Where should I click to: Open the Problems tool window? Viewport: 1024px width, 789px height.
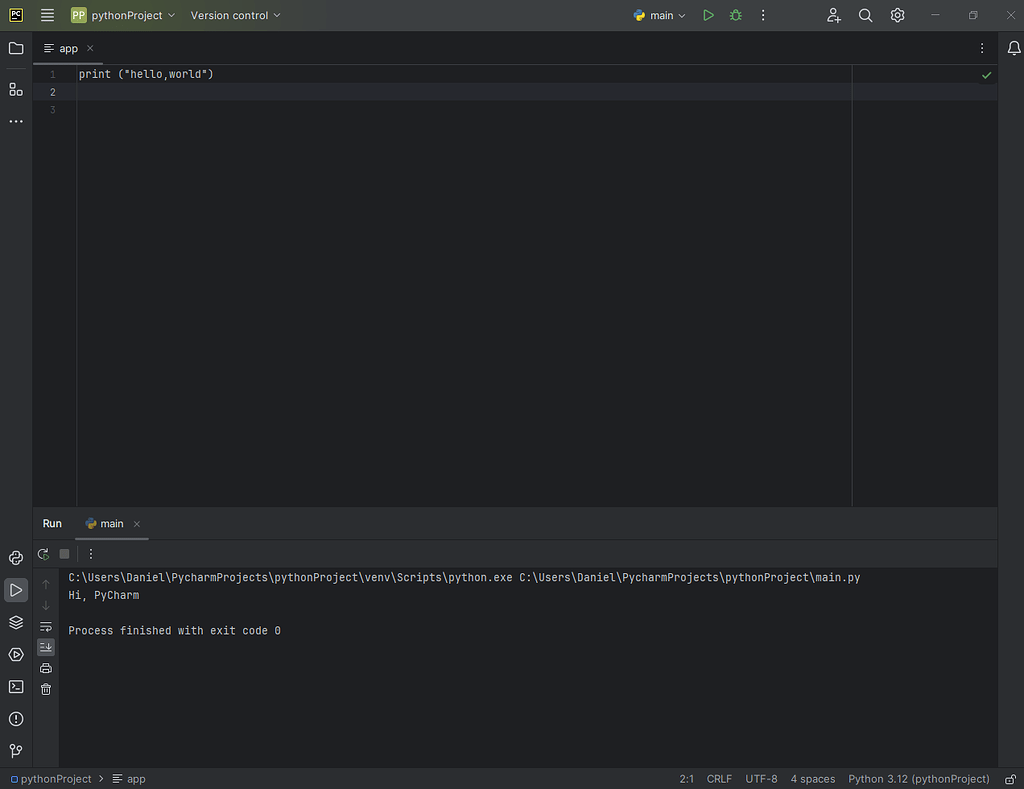(x=15, y=719)
